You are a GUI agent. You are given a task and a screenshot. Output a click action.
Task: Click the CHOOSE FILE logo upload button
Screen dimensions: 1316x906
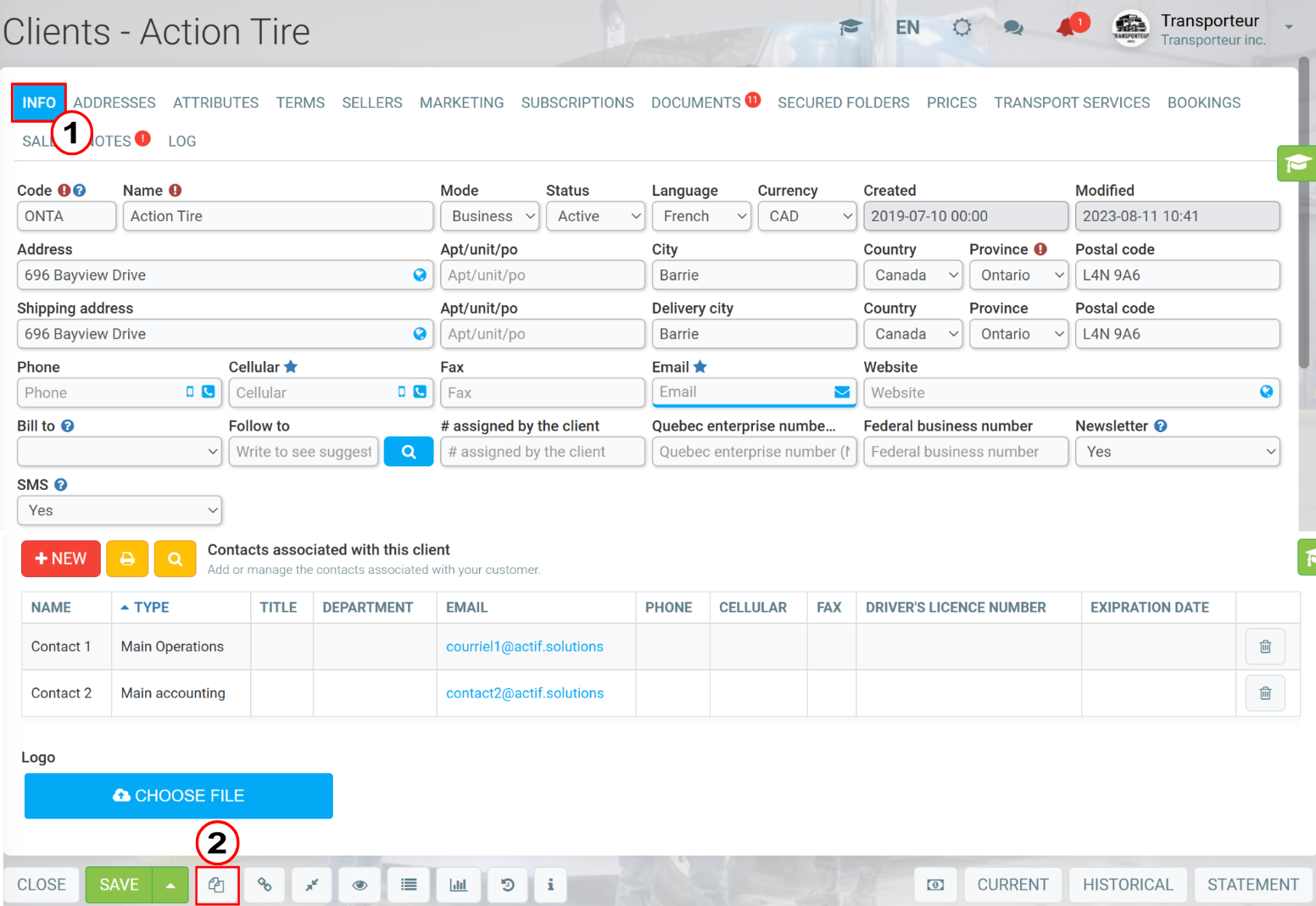click(x=179, y=796)
